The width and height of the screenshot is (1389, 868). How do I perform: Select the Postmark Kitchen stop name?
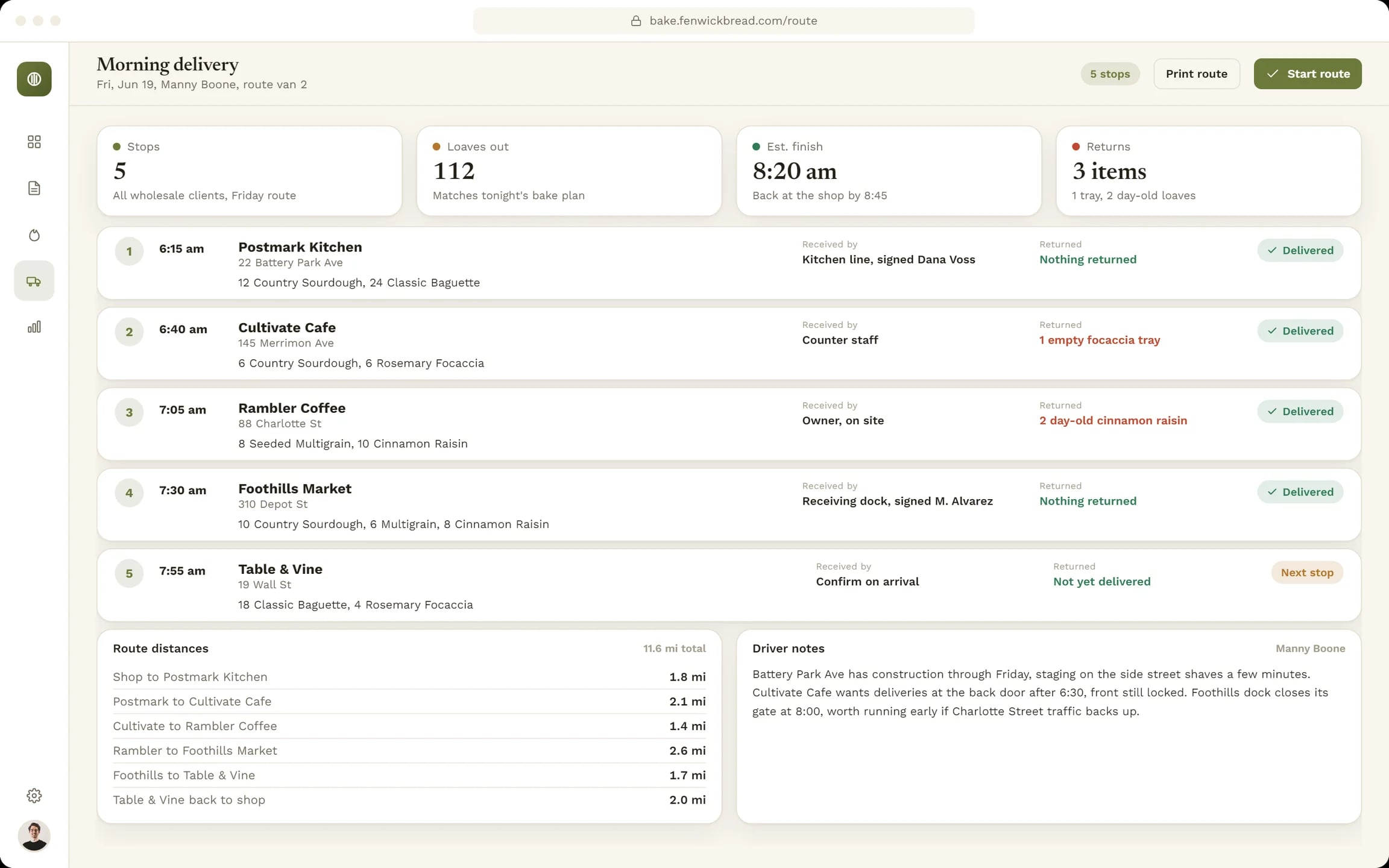(300, 247)
